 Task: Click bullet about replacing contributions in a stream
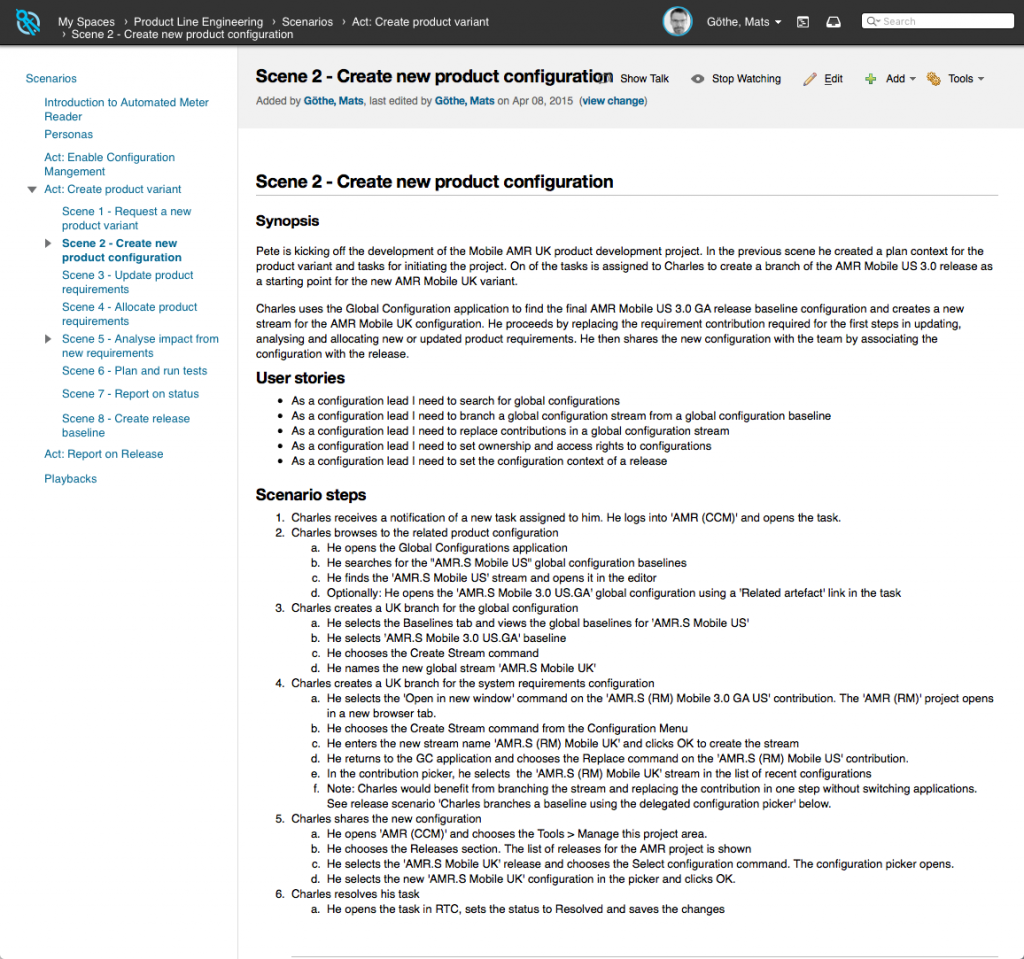pyautogui.click(x=510, y=431)
